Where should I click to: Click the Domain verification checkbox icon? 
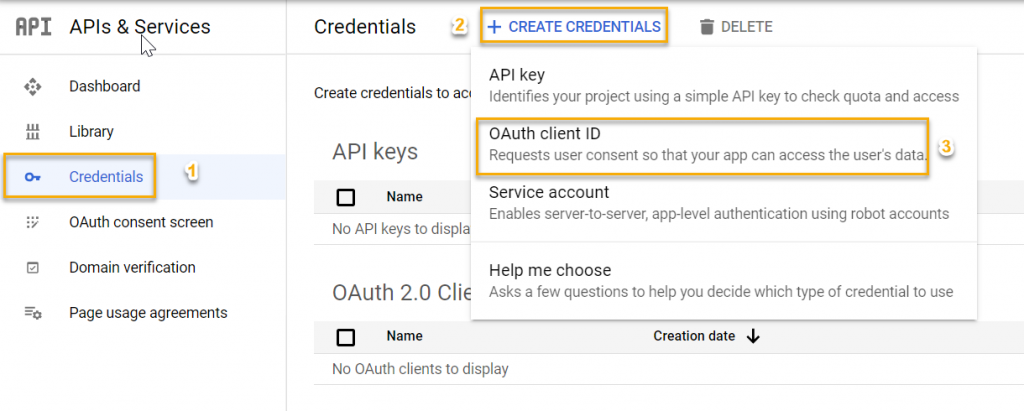click(x=32, y=268)
